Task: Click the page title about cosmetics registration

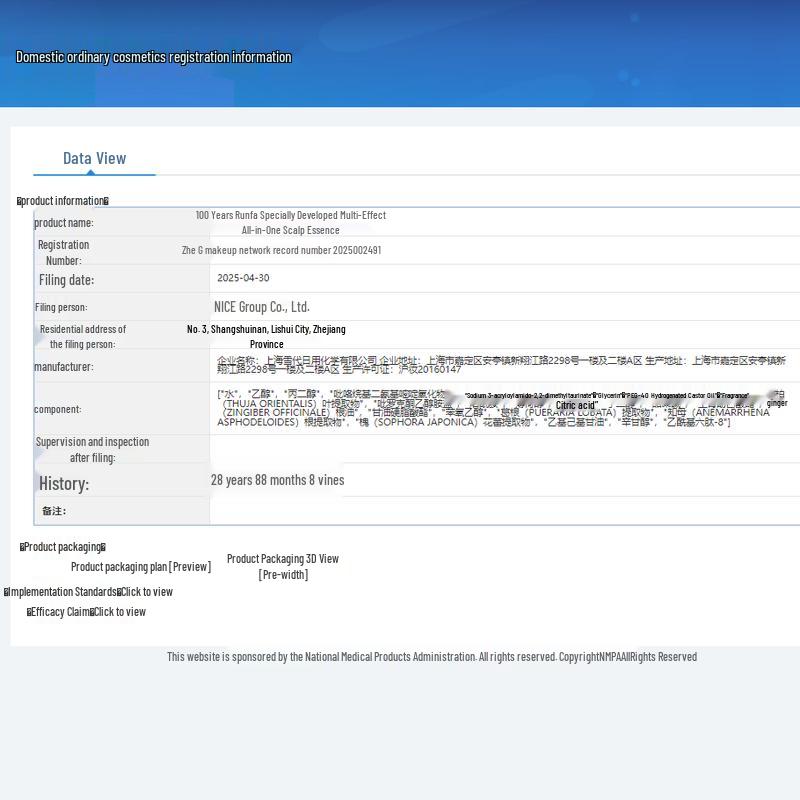Action: [154, 57]
